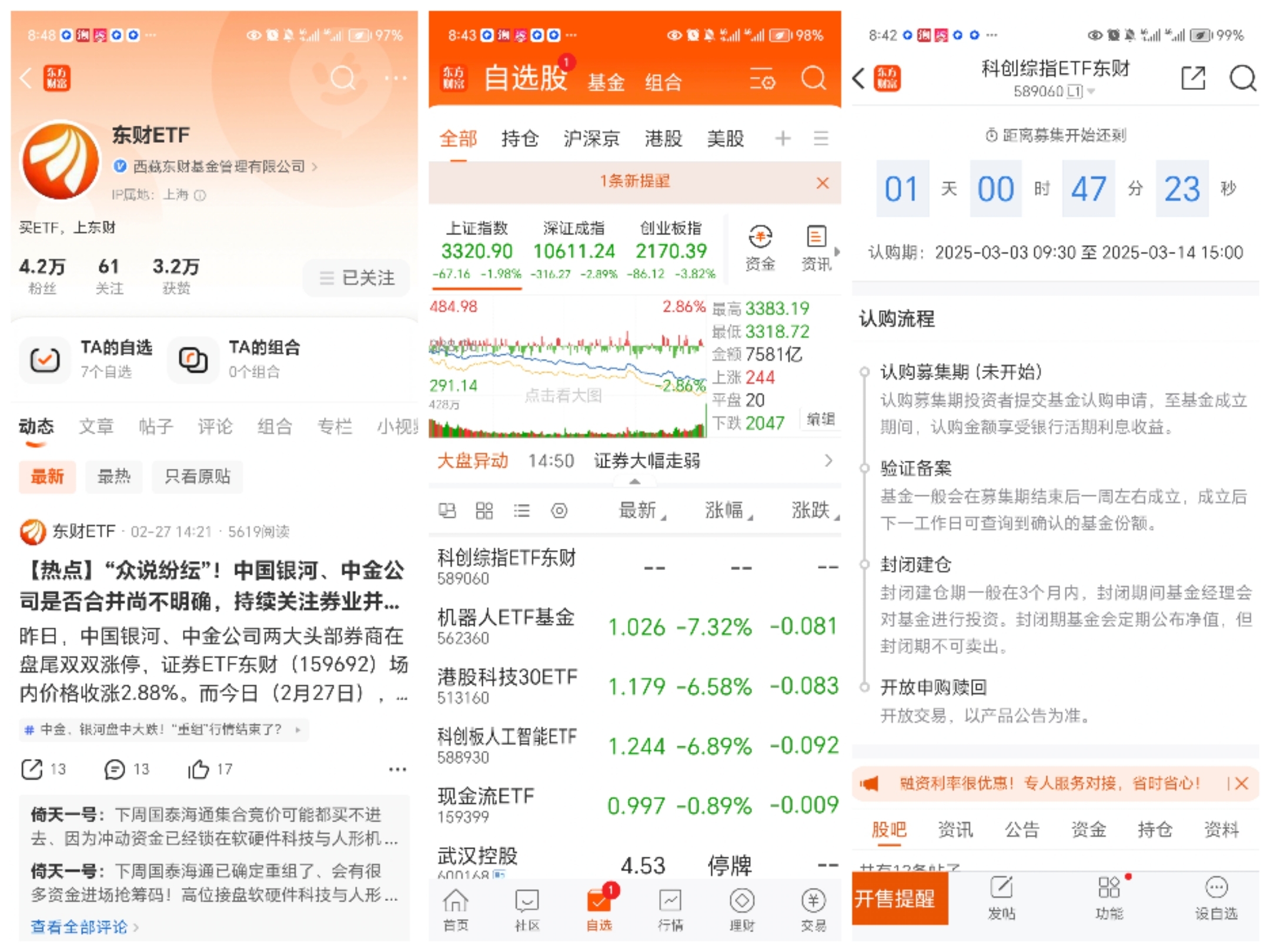Toggle 已关注 follow button
This screenshot has width=1270, height=952.
(356, 277)
